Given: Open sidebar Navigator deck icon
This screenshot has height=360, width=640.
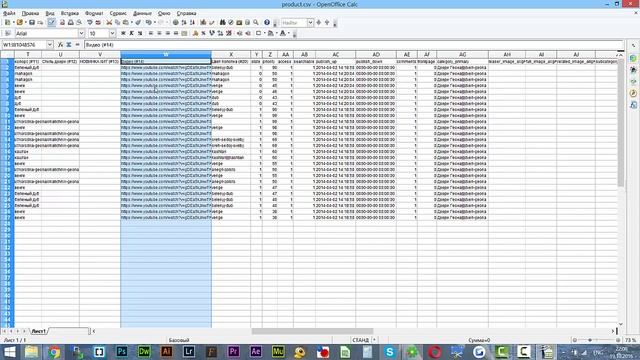Looking at the screenshot, I should point(633,93).
